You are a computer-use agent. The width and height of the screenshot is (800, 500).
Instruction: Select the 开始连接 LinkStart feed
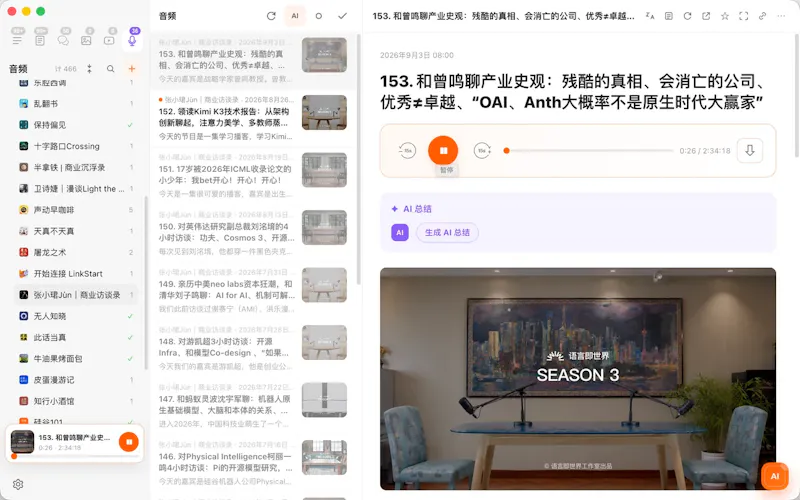[76, 273]
